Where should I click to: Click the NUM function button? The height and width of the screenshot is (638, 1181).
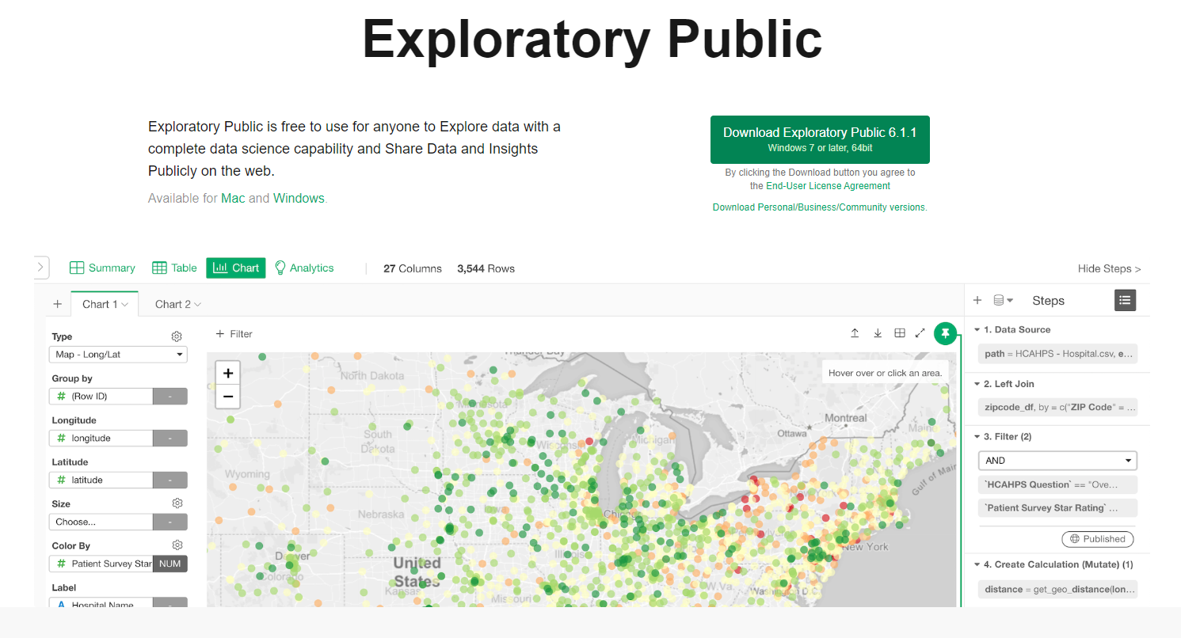(170, 563)
